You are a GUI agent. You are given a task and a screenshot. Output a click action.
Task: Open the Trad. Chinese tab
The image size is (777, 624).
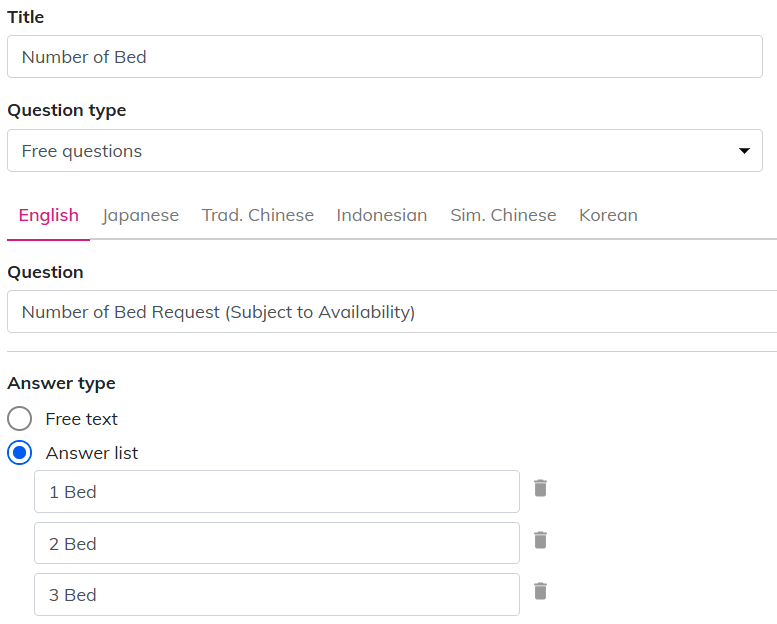coord(257,215)
